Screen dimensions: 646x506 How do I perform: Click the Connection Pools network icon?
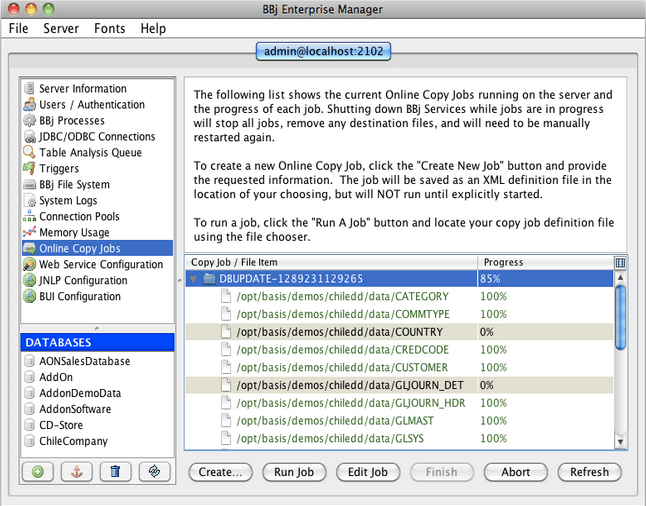point(29,216)
